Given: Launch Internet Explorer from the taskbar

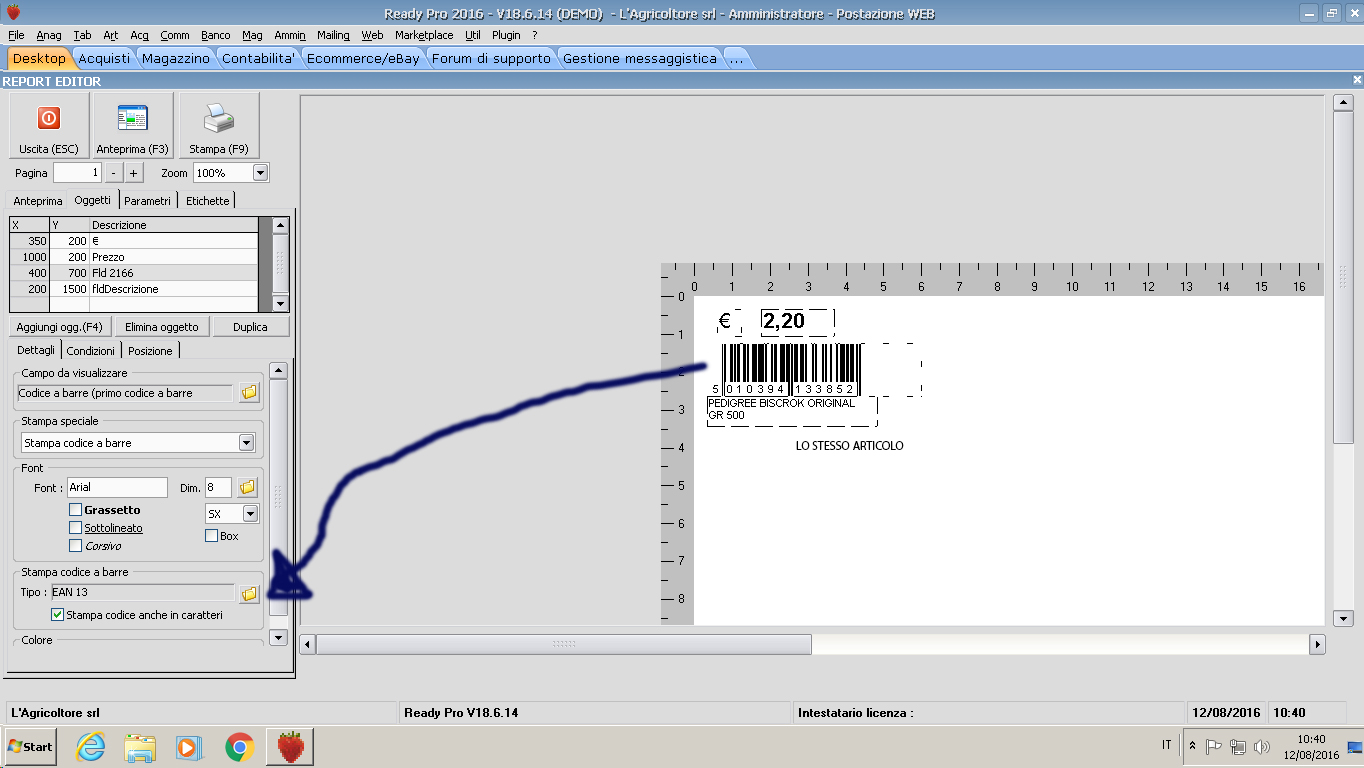Looking at the screenshot, I should pyautogui.click(x=90, y=746).
